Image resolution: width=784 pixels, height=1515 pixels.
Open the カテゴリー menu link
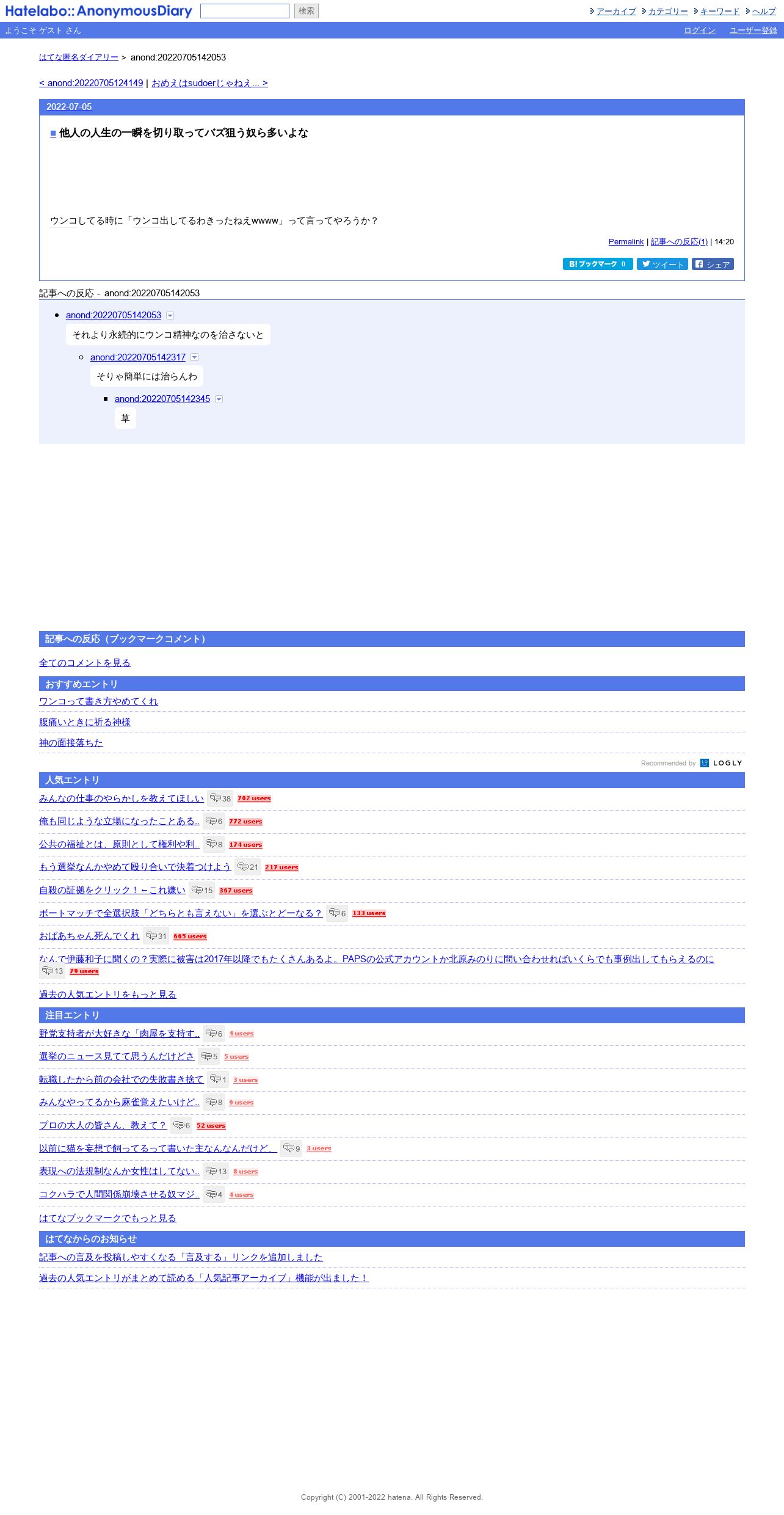pyautogui.click(x=668, y=11)
